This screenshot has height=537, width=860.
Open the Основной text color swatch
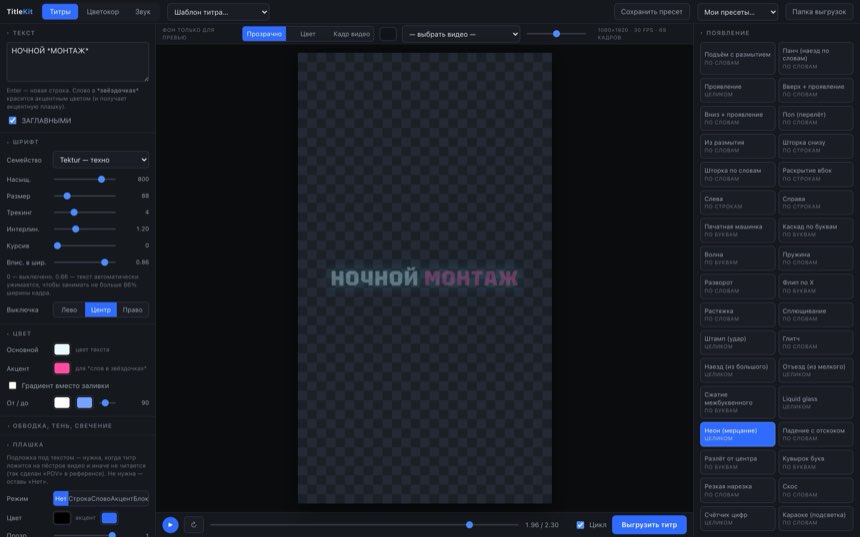(62, 349)
